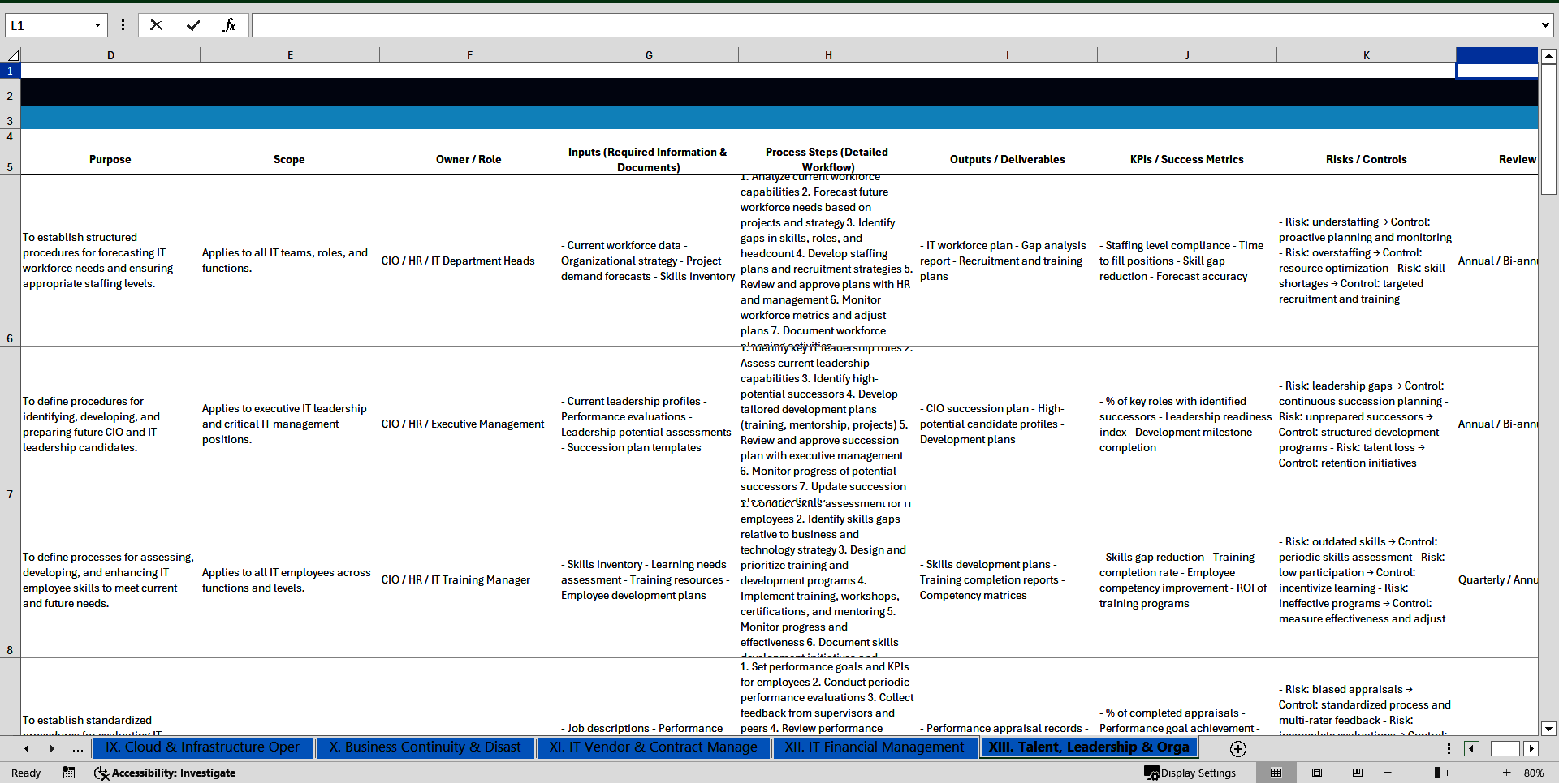
Task: Open the macro recording status bar icon
Action: 69,773
